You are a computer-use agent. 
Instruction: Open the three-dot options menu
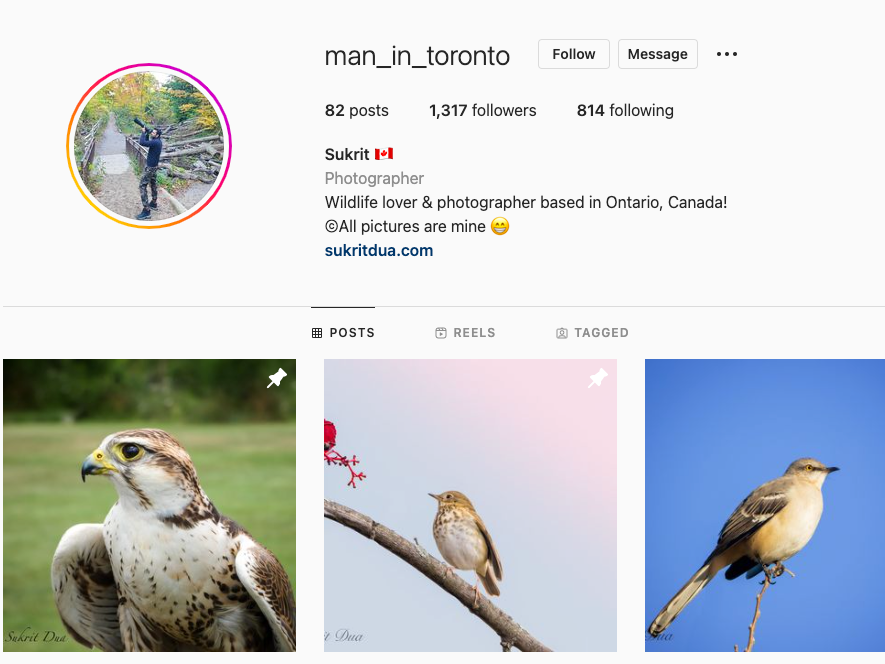726,54
